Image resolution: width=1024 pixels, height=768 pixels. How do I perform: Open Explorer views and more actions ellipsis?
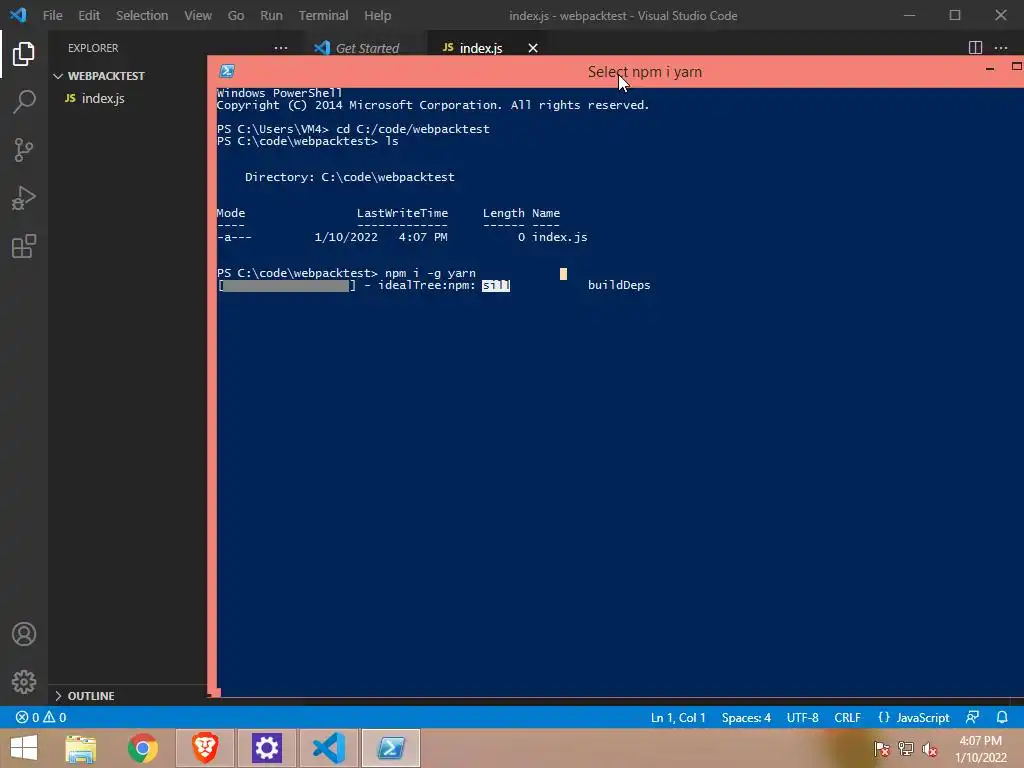(x=281, y=48)
